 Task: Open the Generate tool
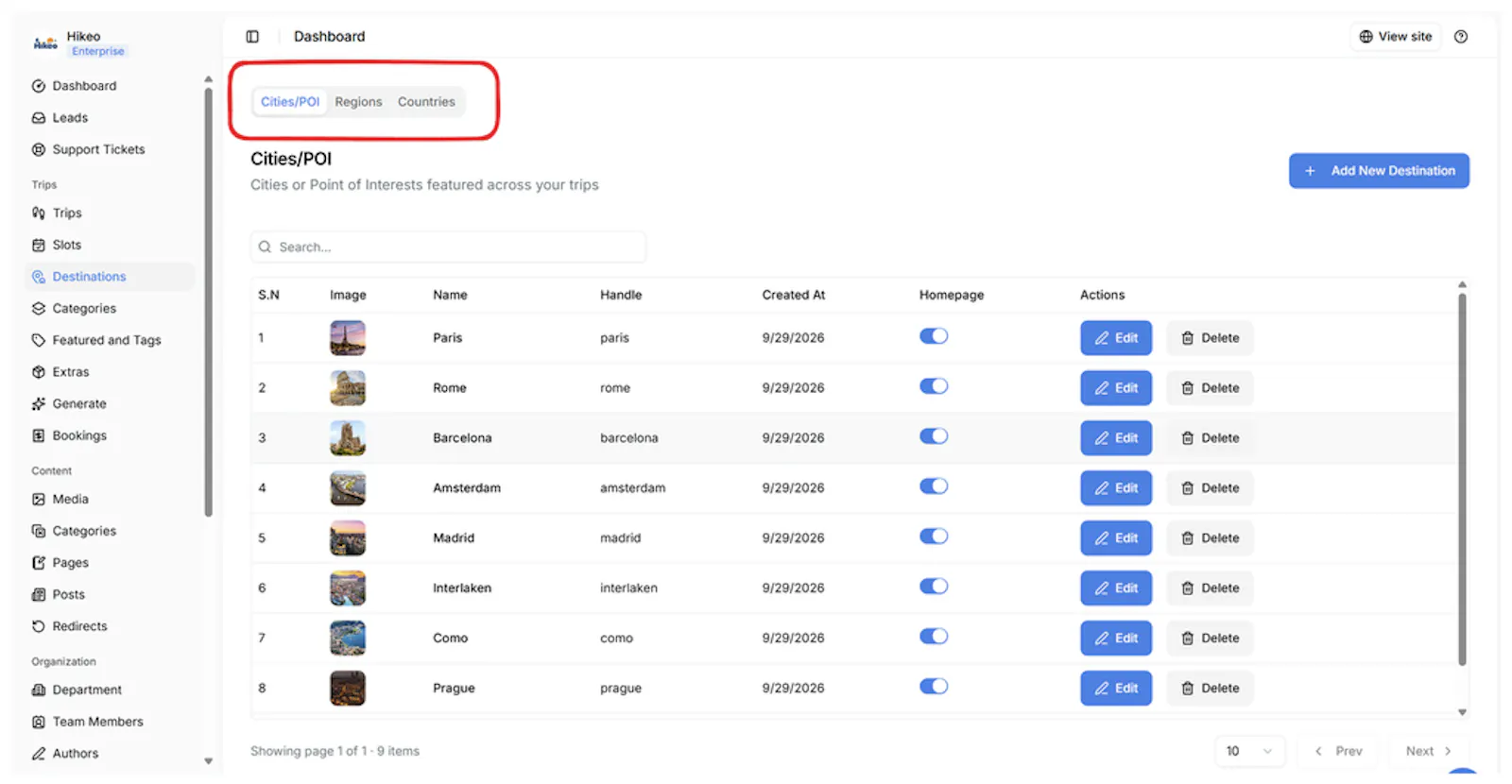(69, 404)
